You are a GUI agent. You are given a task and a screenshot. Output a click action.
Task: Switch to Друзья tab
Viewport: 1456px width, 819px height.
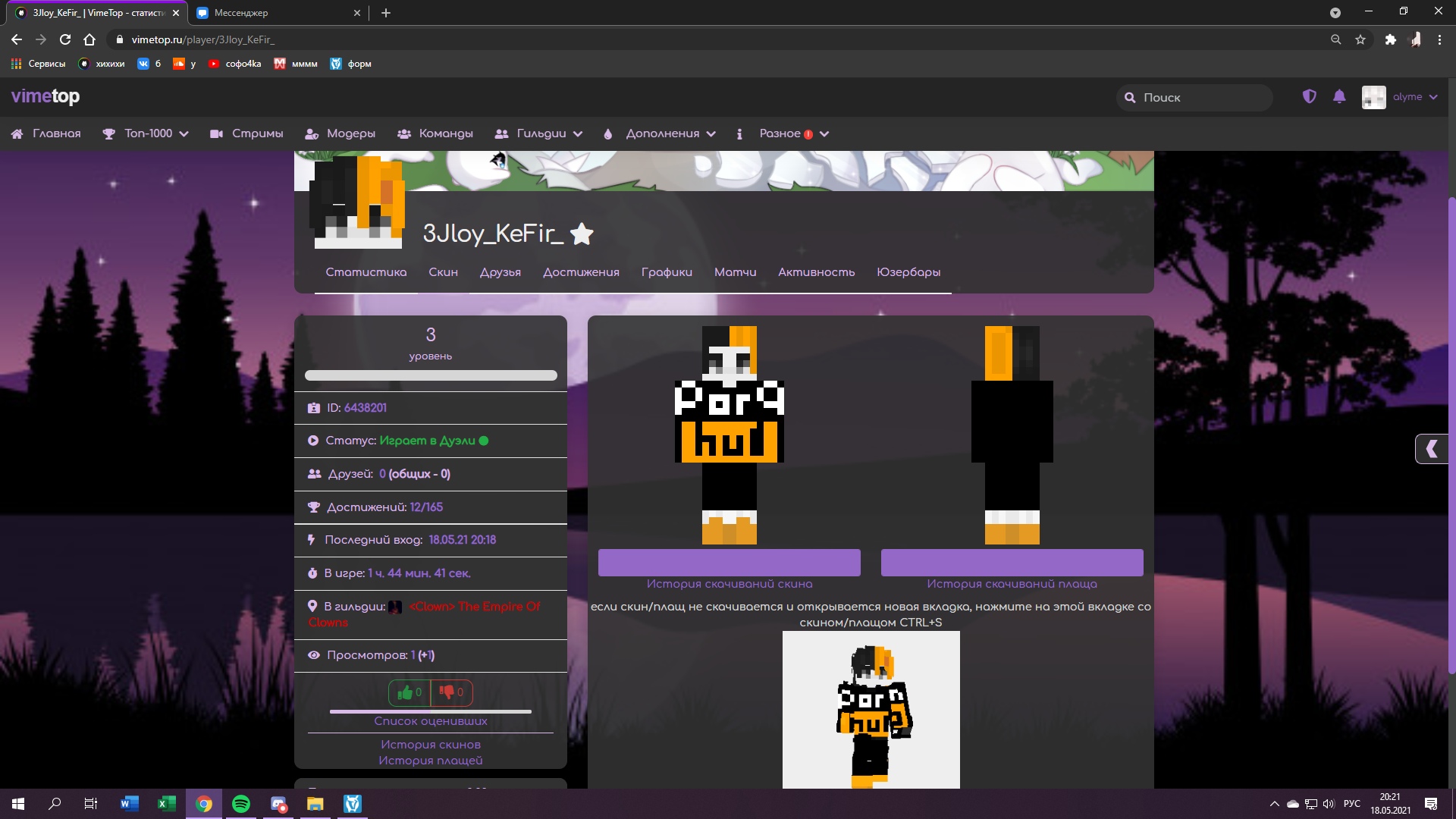[500, 272]
